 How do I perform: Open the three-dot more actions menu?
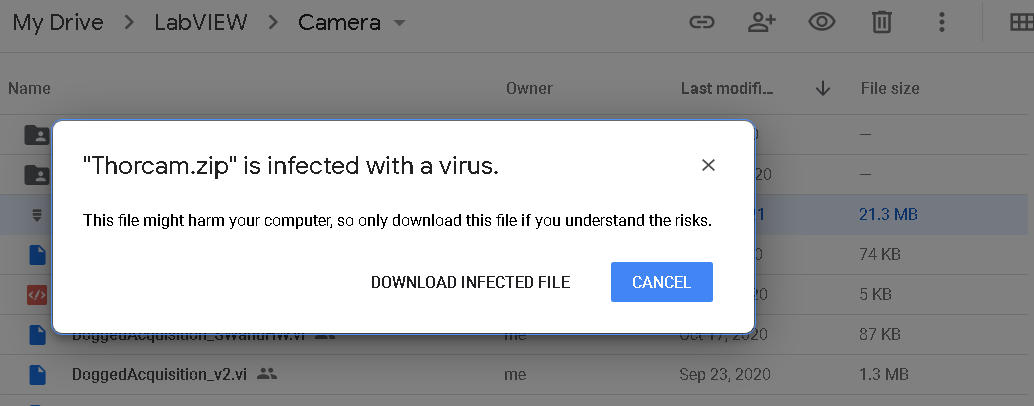click(941, 22)
